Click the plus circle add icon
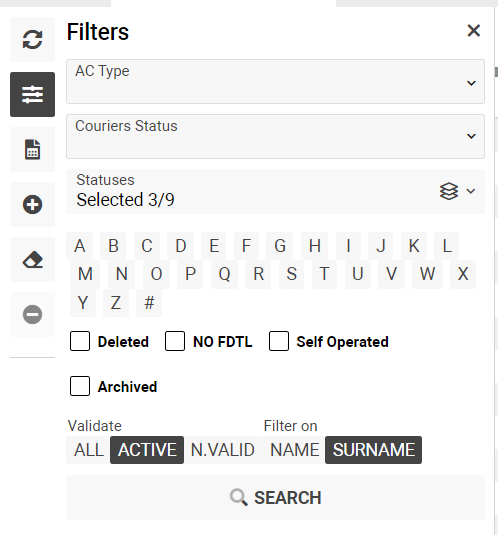Image resolution: width=498 pixels, height=535 pixels. click(x=32, y=204)
